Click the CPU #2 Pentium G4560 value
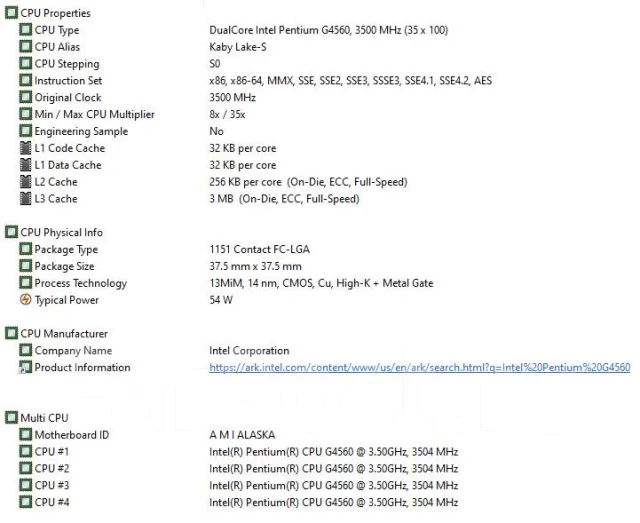Image resolution: width=640 pixels, height=523 pixels. (333, 469)
